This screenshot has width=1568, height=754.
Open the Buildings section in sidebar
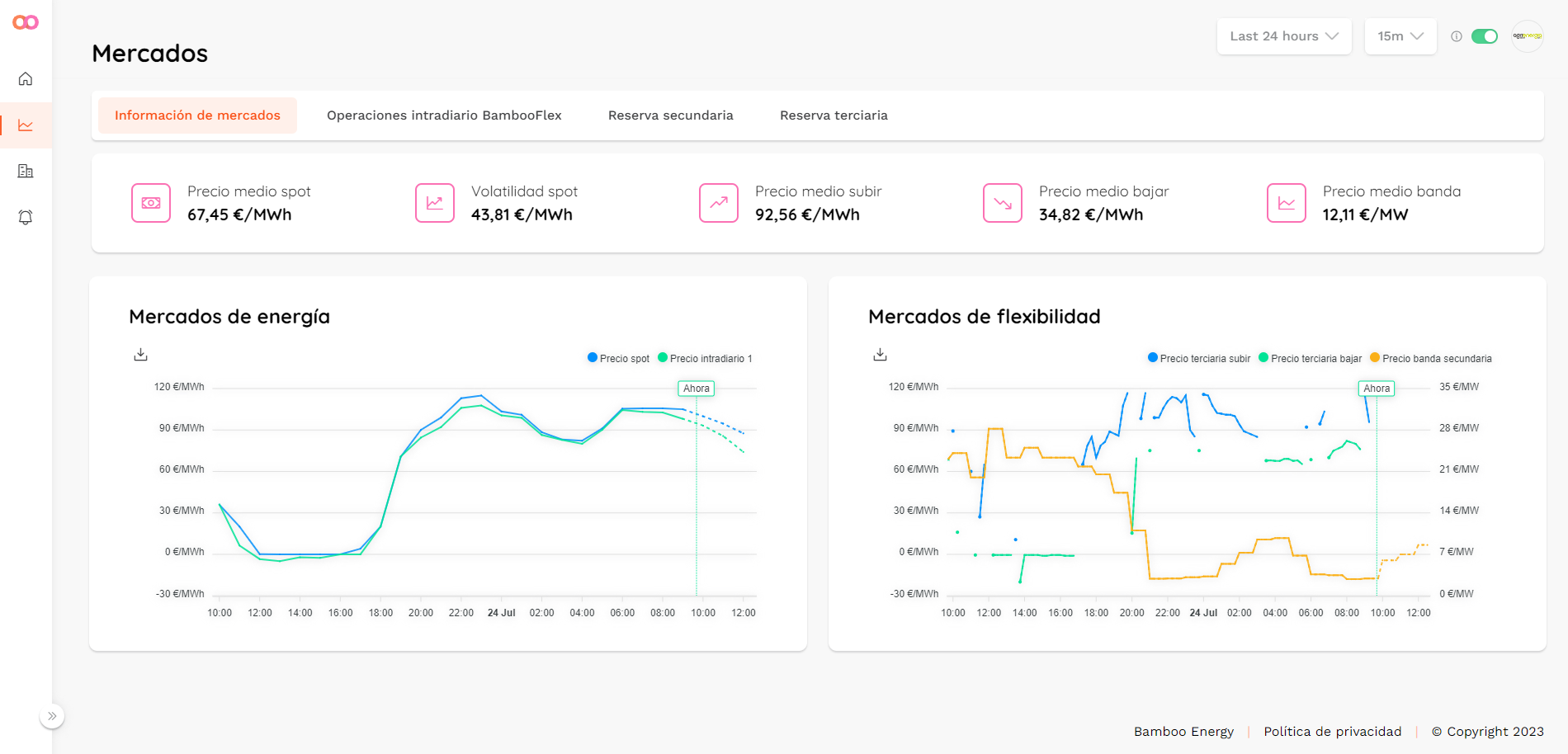26,172
